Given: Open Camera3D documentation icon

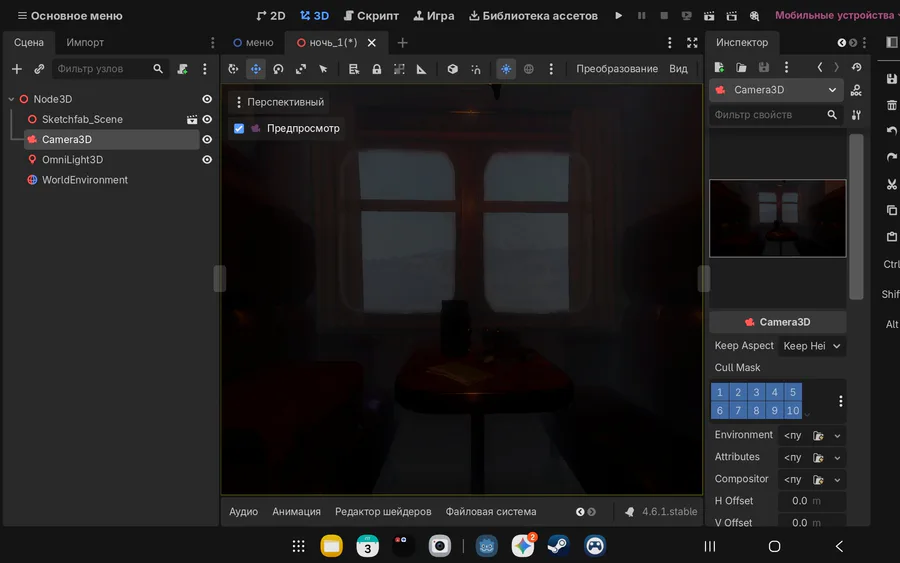Looking at the screenshot, I should point(856,90).
